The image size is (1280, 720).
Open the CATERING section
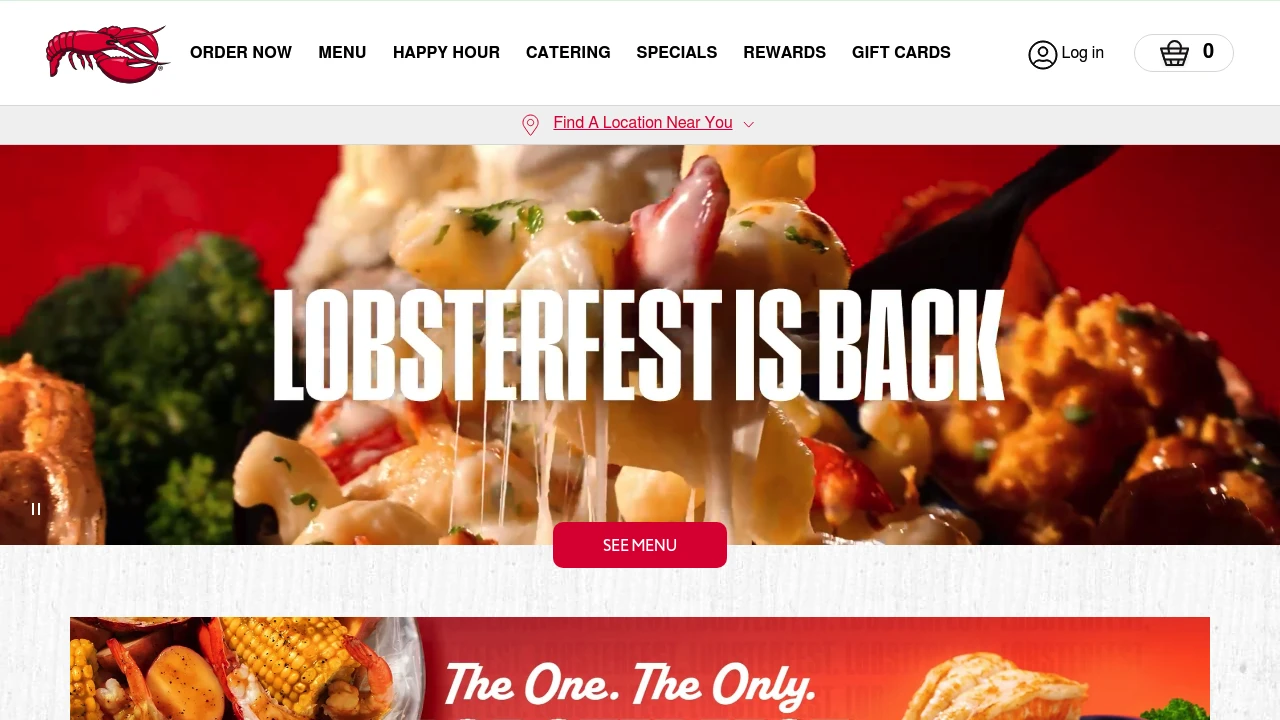[x=568, y=53]
